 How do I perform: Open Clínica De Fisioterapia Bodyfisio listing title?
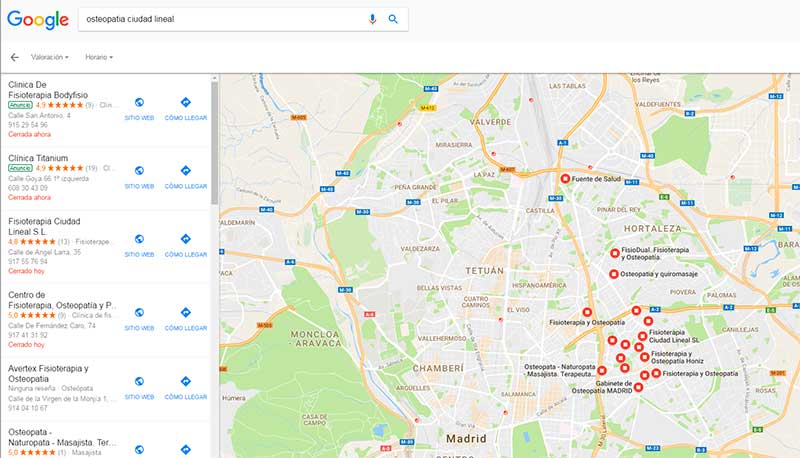tap(48, 90)
